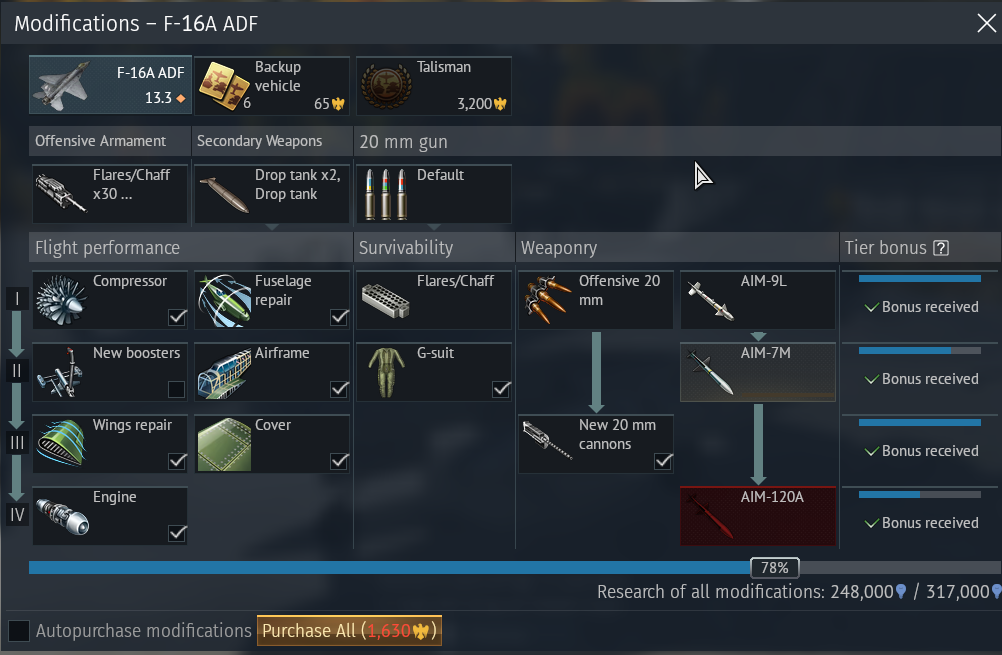Toggle Autopurchase modifications checkbox
This screenshot has height=655, width=1002.
(x=19, y=631)
